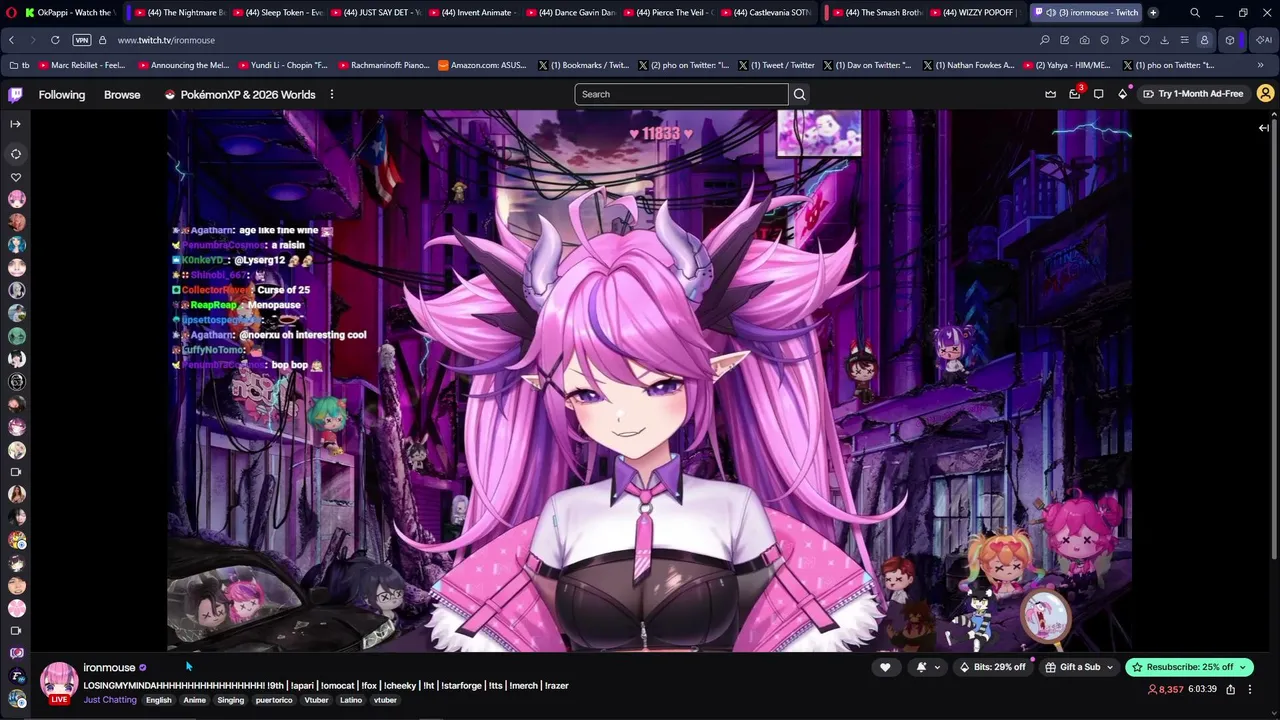Select the Singing tag
This screenshot has height=720, width=1280.
coord(231,700)
